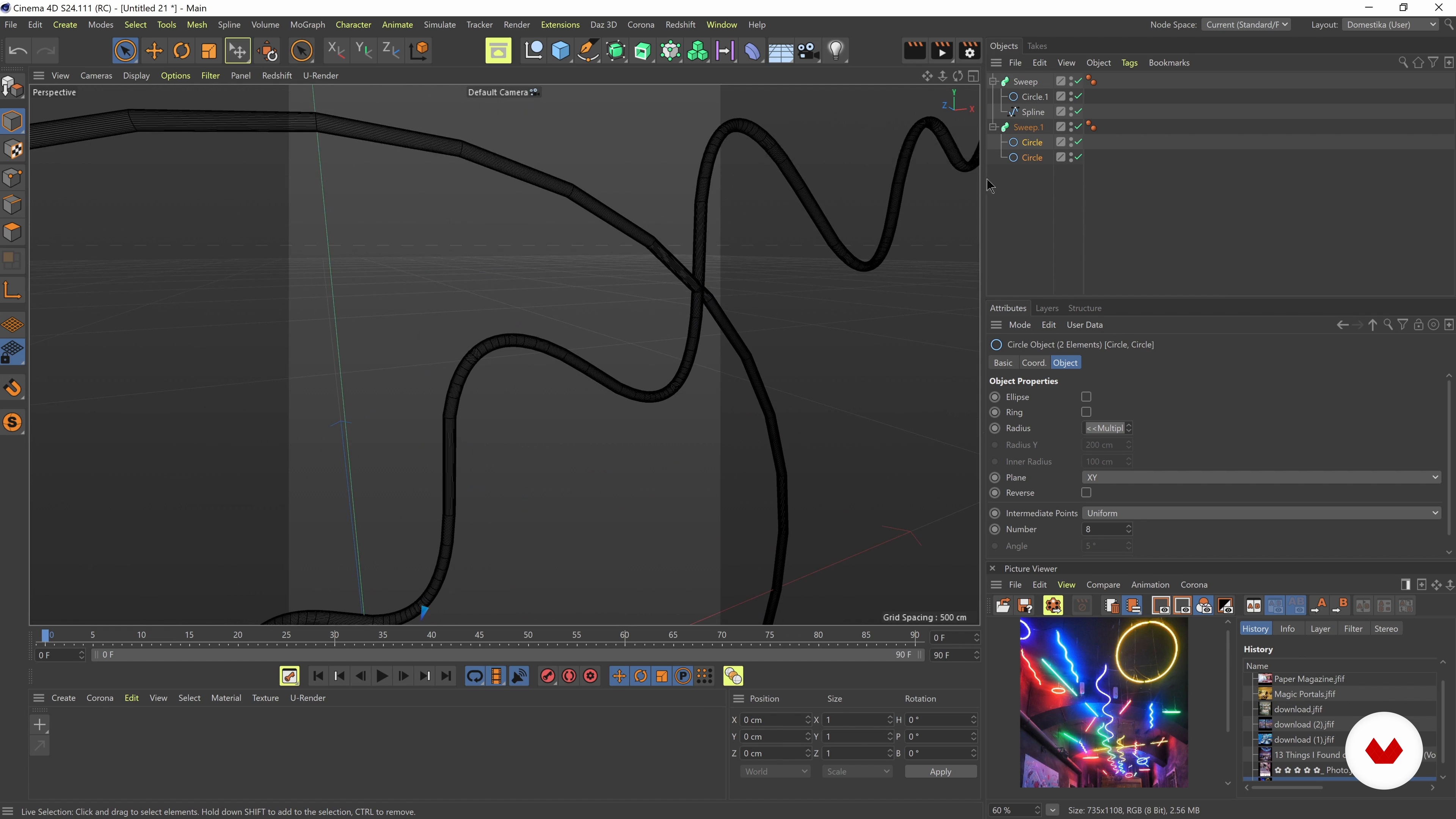The height and width of the screenshot is (819, 1456).
Task: Add a Cube primitive object
Action: 561,51
